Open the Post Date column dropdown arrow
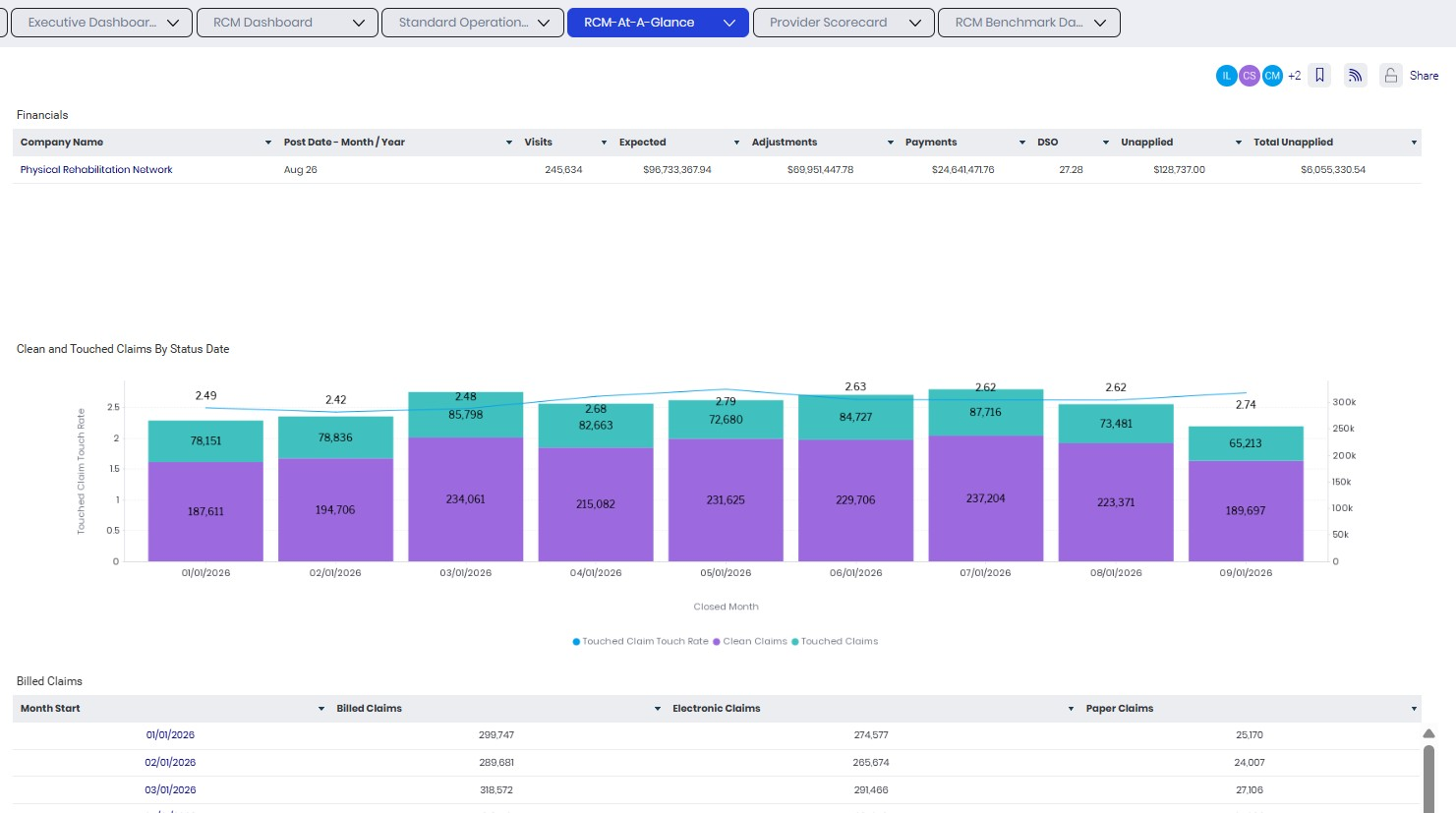The image size is (1456, 813). tap(508, 143)
